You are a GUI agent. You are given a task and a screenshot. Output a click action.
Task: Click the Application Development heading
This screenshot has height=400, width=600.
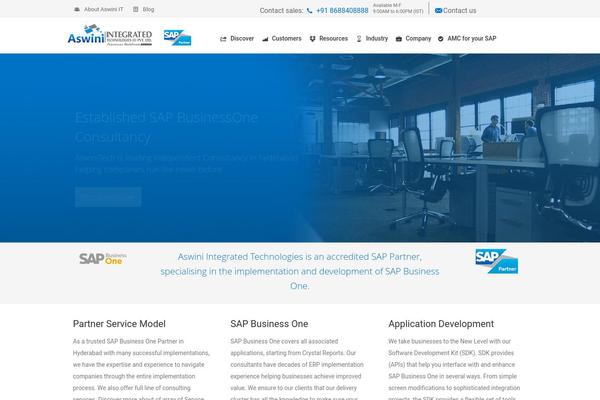tap(441, 324)
